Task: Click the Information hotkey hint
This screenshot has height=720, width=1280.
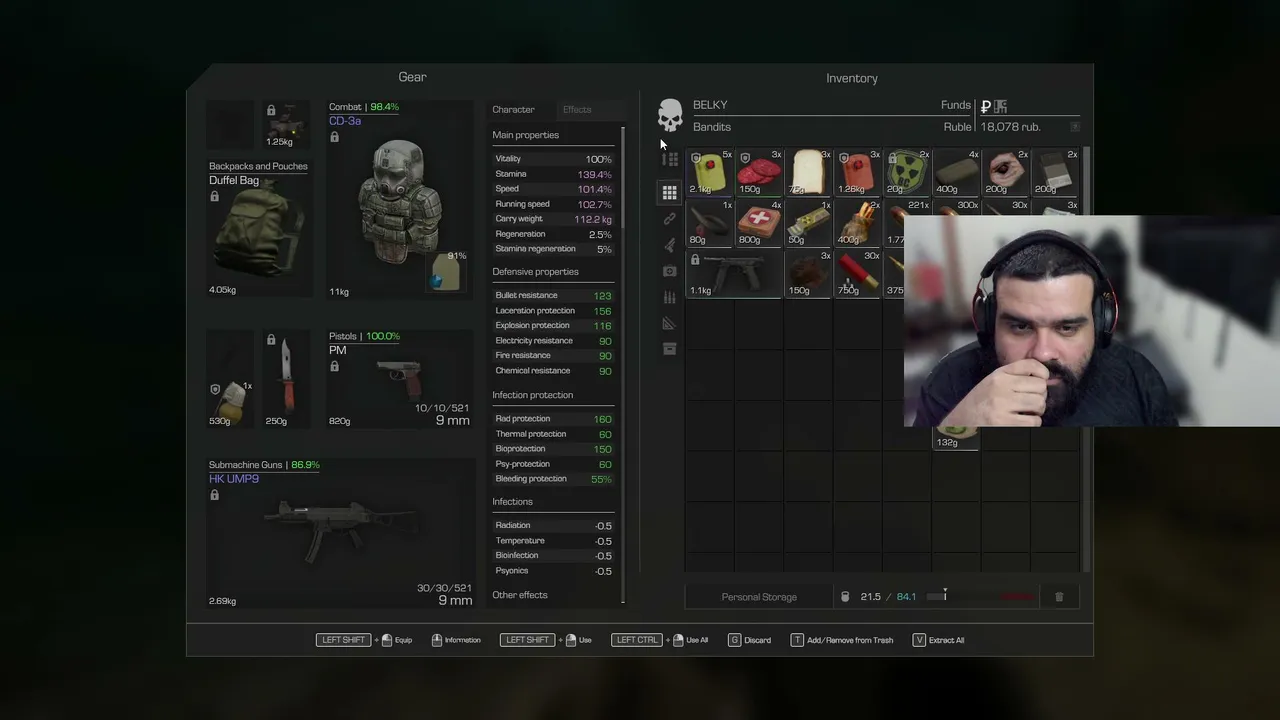Action: coord(456,640)
